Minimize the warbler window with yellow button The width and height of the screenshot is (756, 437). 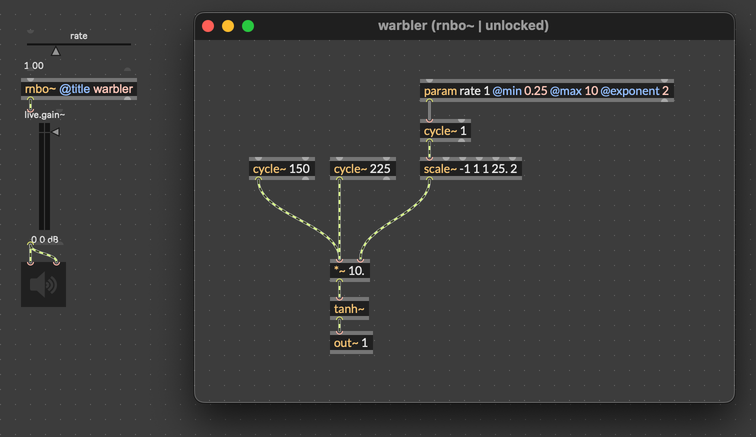228,26
